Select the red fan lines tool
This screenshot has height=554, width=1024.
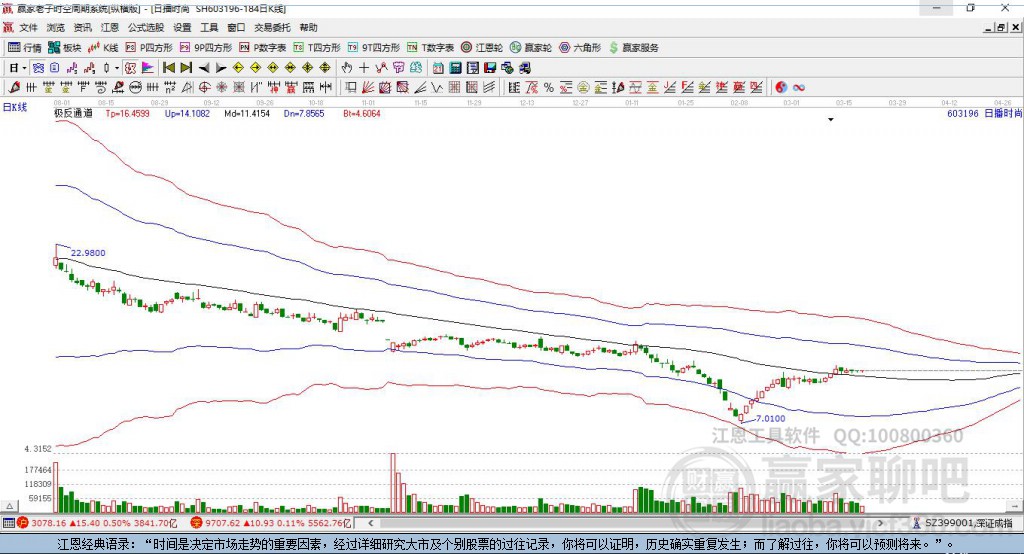tap(367, 87)
